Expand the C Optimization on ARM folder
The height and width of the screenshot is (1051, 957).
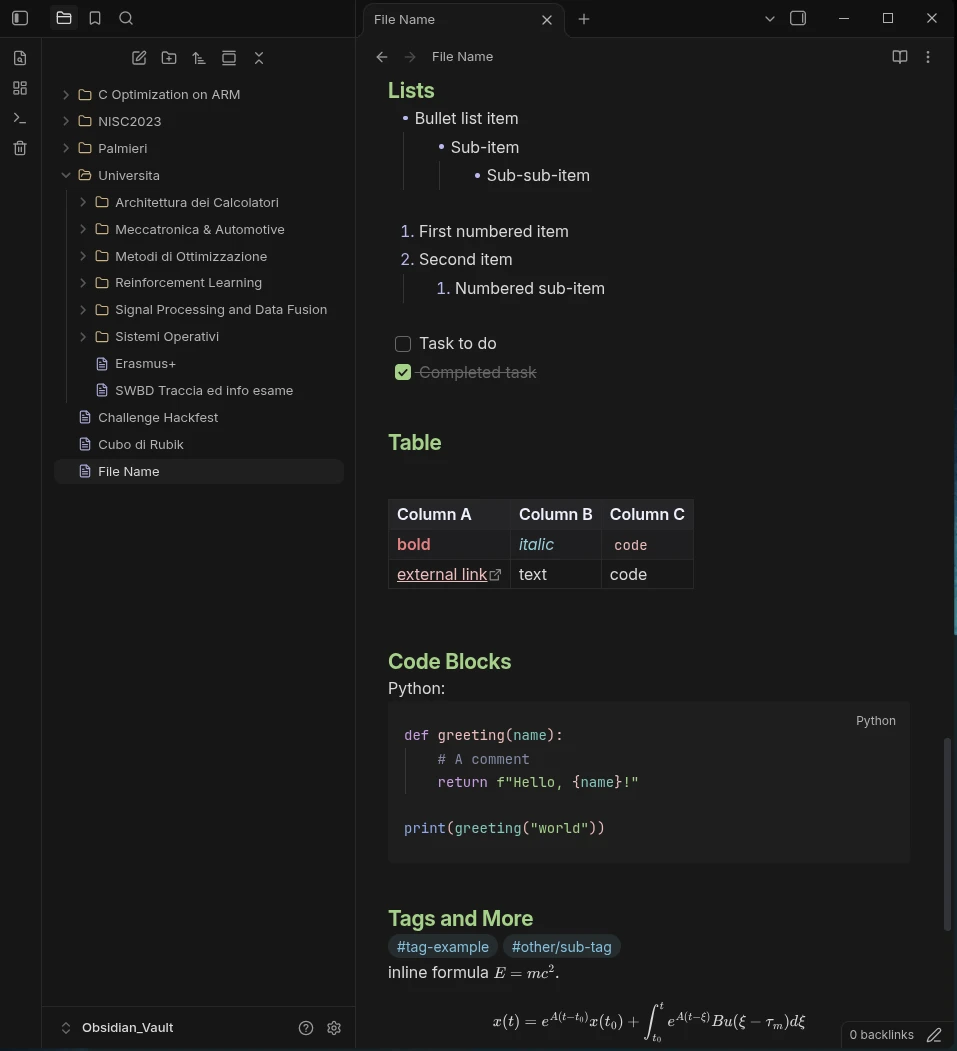pos(66,95)
